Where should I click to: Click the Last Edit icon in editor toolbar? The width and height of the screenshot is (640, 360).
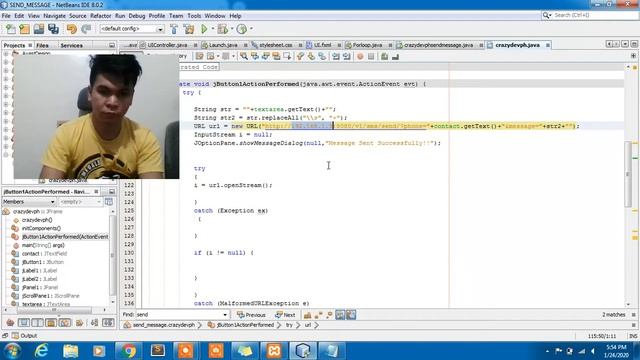200,56
